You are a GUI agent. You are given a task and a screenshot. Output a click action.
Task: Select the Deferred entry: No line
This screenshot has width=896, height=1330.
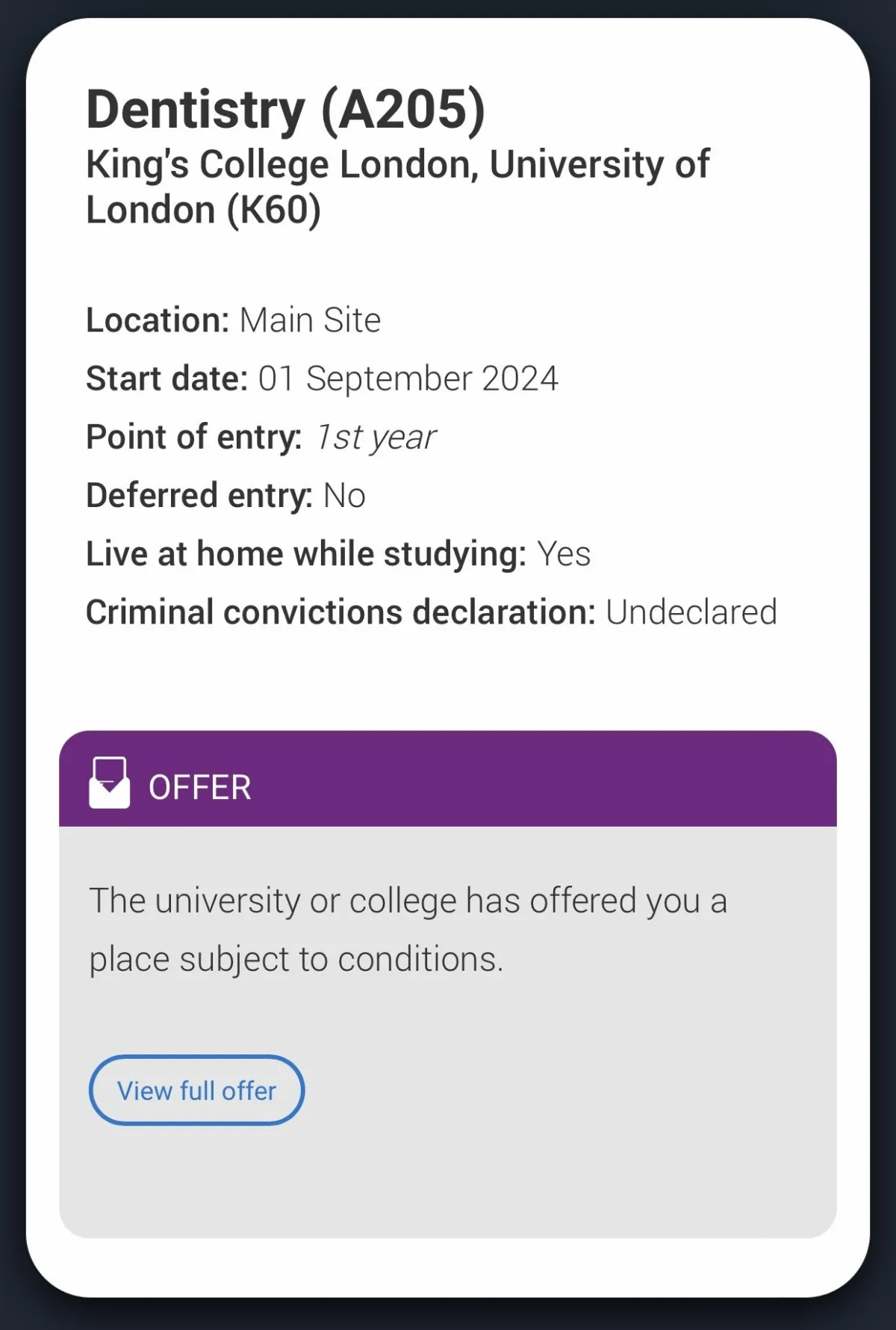[x=225, y=495]
